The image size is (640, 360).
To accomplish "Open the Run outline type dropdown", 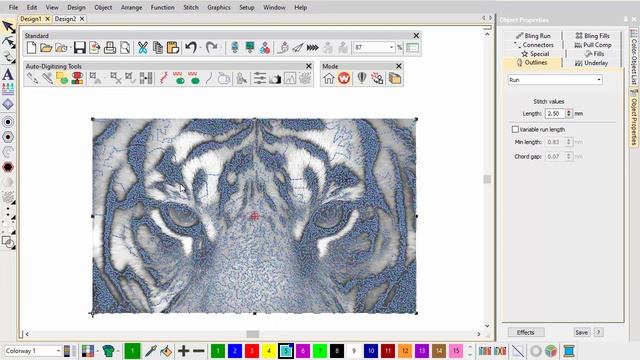I will pyautogui.click(x=555, y=80).
